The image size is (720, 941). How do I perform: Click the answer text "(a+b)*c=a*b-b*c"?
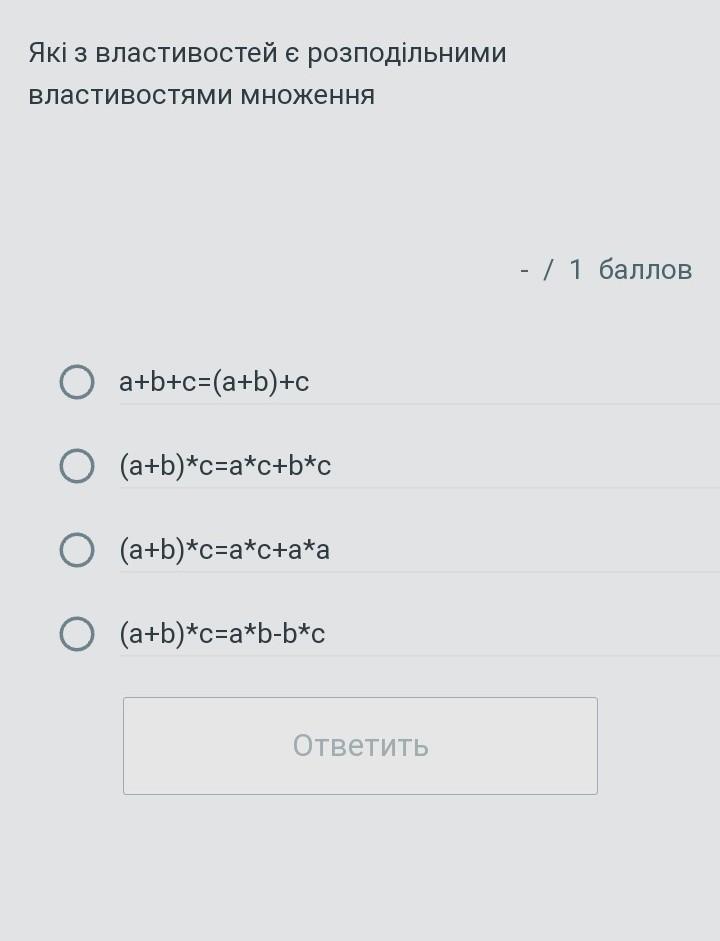coord(222,633)
